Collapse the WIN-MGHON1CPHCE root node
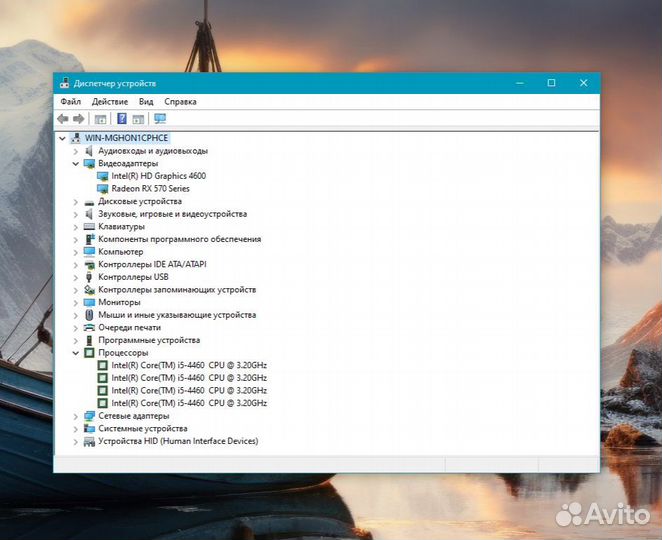 click(x=62, y=138)
